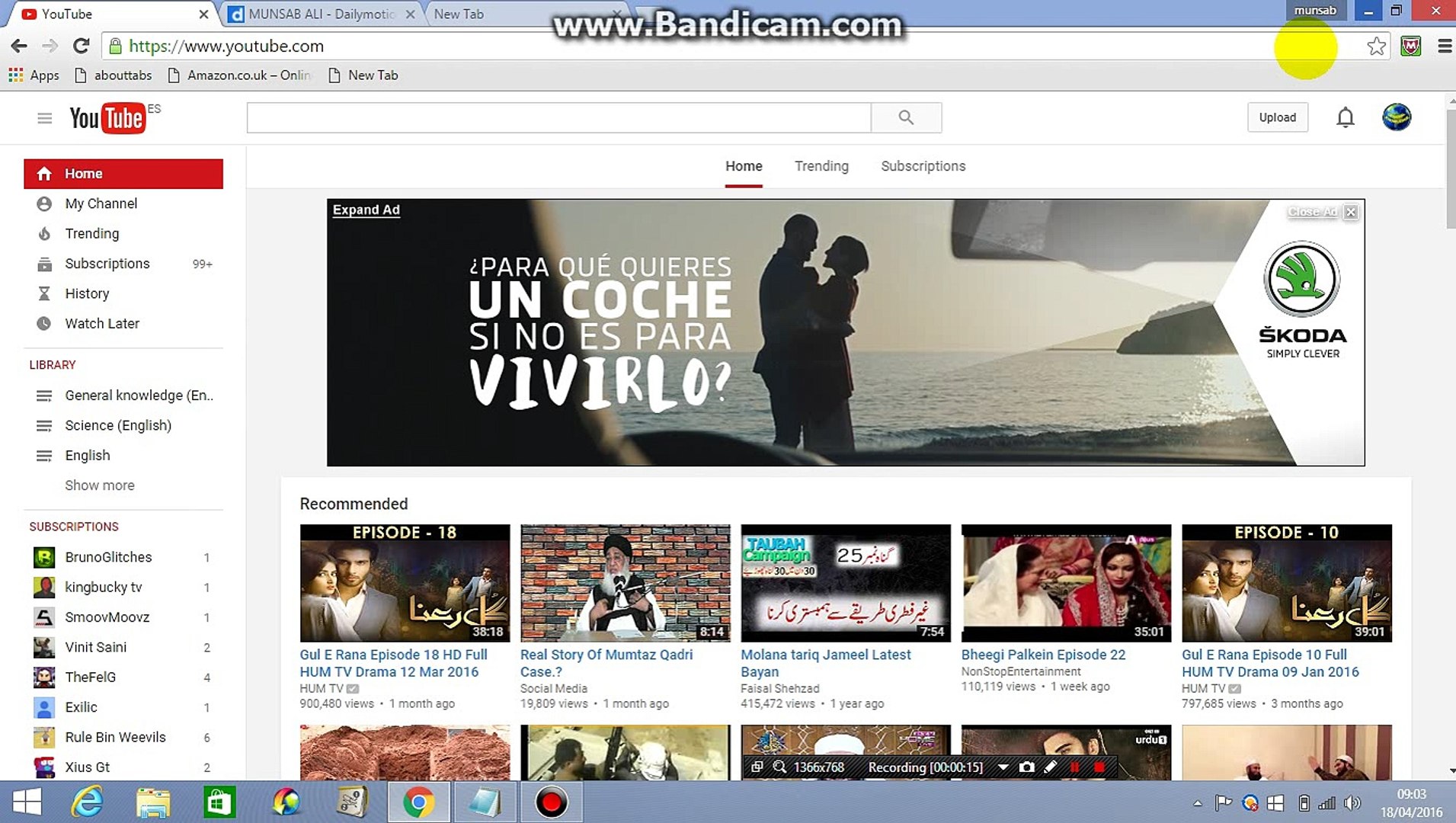Open File Explorer from the taskbar
The image size is (1456, 823).
[153, 802]
